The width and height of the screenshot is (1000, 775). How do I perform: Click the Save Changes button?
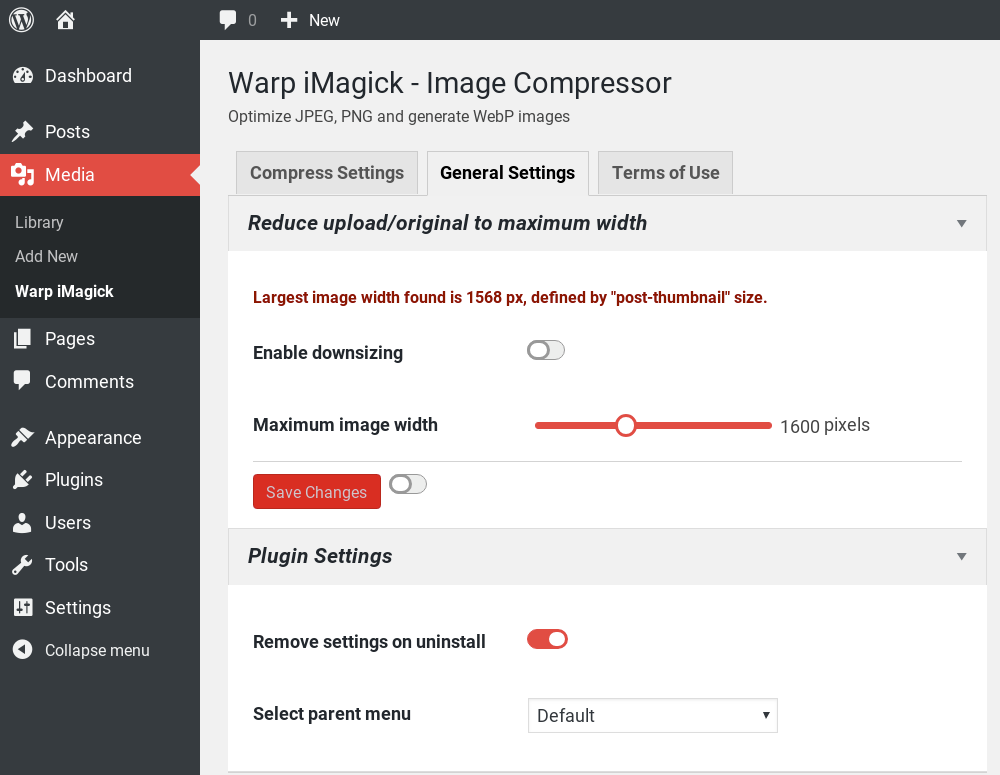click(317, 492)
